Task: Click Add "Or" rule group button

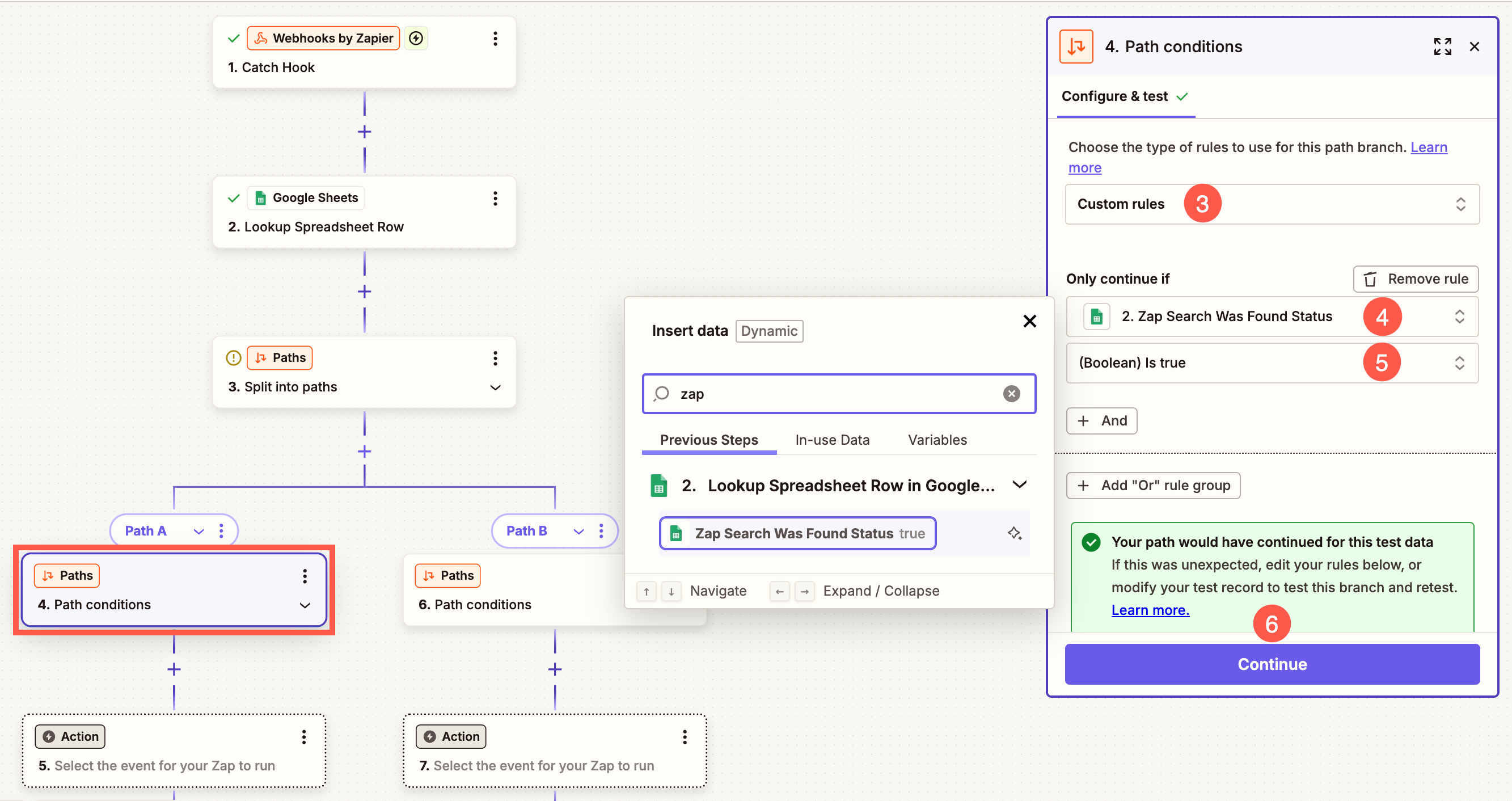Action: 1153,486
